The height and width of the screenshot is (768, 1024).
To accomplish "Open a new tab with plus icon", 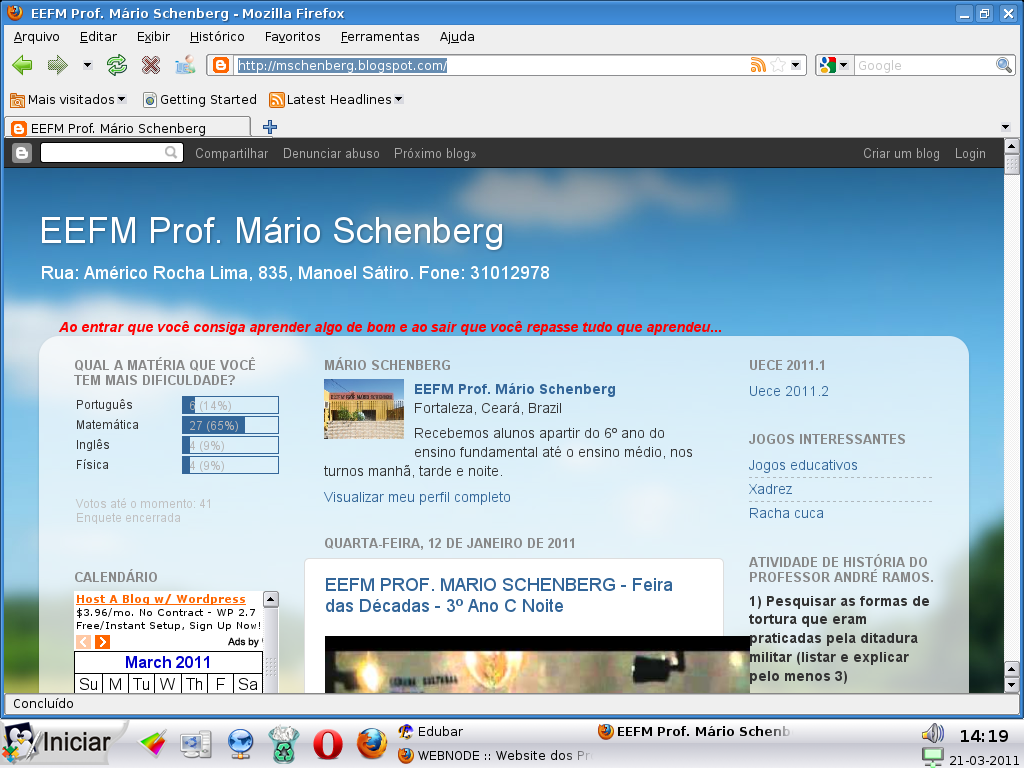I will pos(269,127).
